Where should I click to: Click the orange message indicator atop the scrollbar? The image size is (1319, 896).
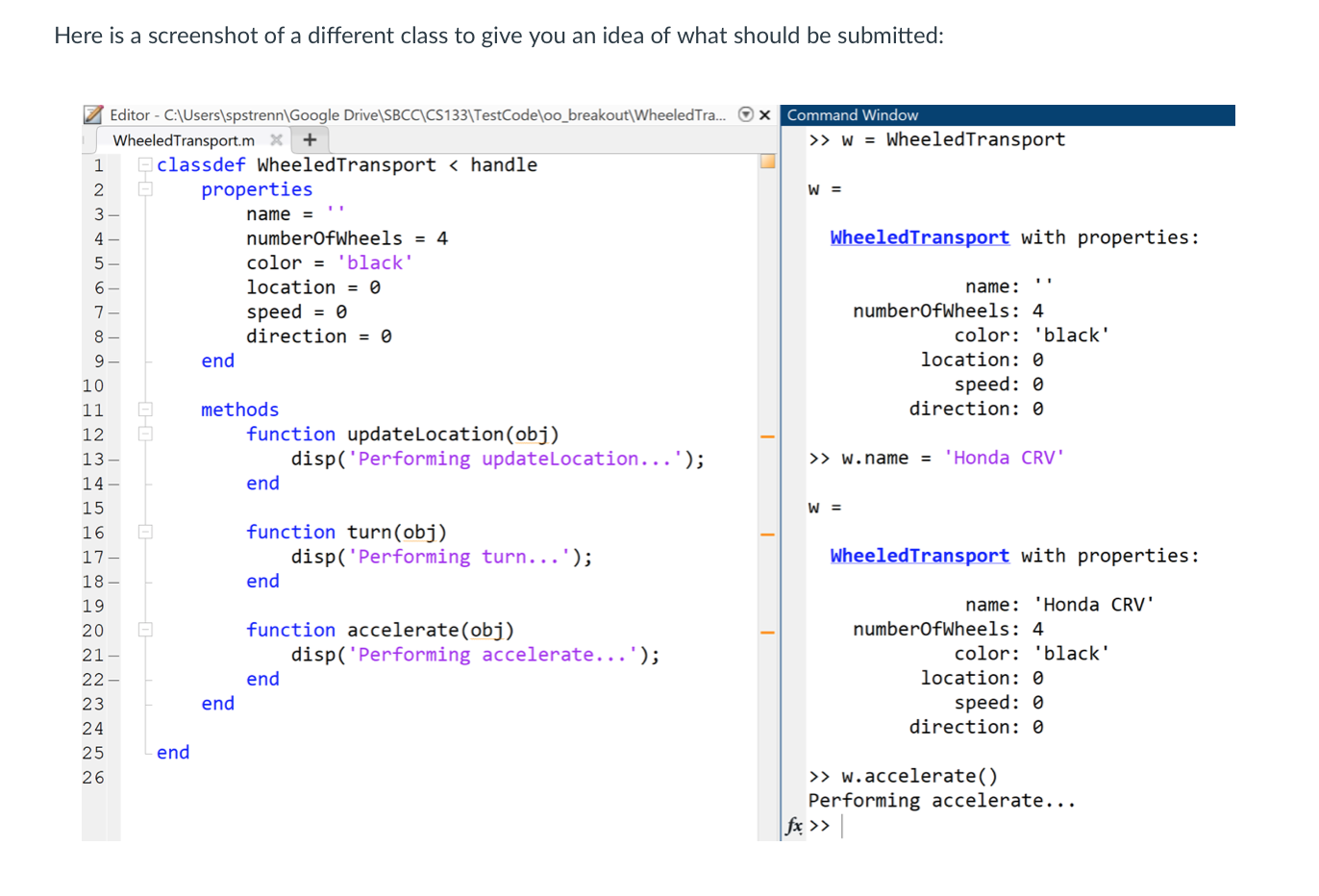[x=766, y=163]
